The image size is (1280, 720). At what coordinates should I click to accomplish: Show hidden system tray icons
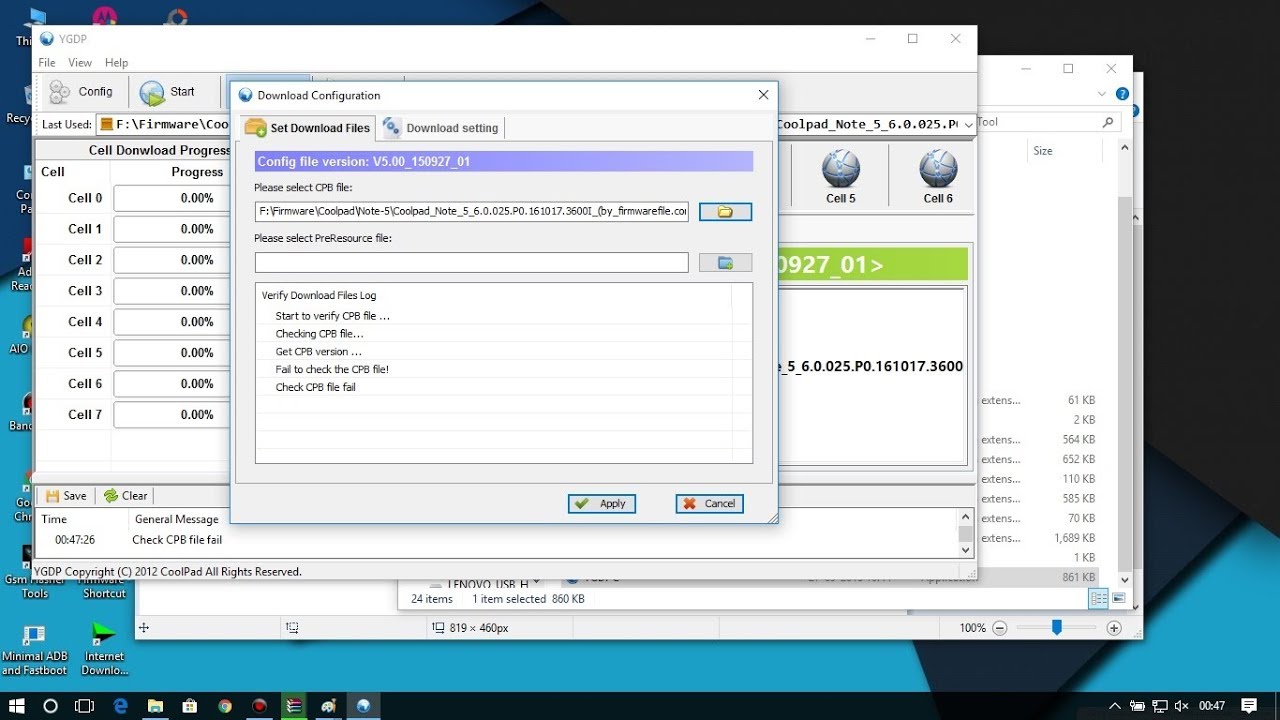[x=1117, y=706]
